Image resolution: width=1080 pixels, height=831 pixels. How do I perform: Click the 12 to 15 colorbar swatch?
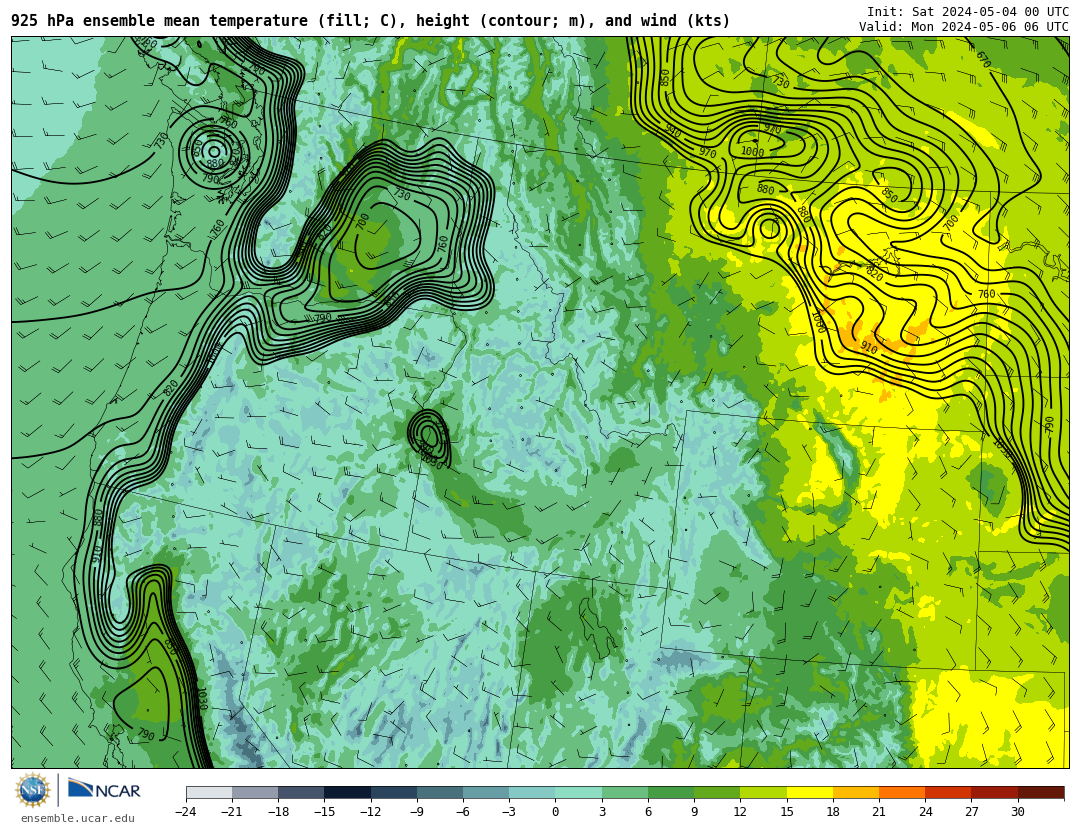[x=763, y=792]
